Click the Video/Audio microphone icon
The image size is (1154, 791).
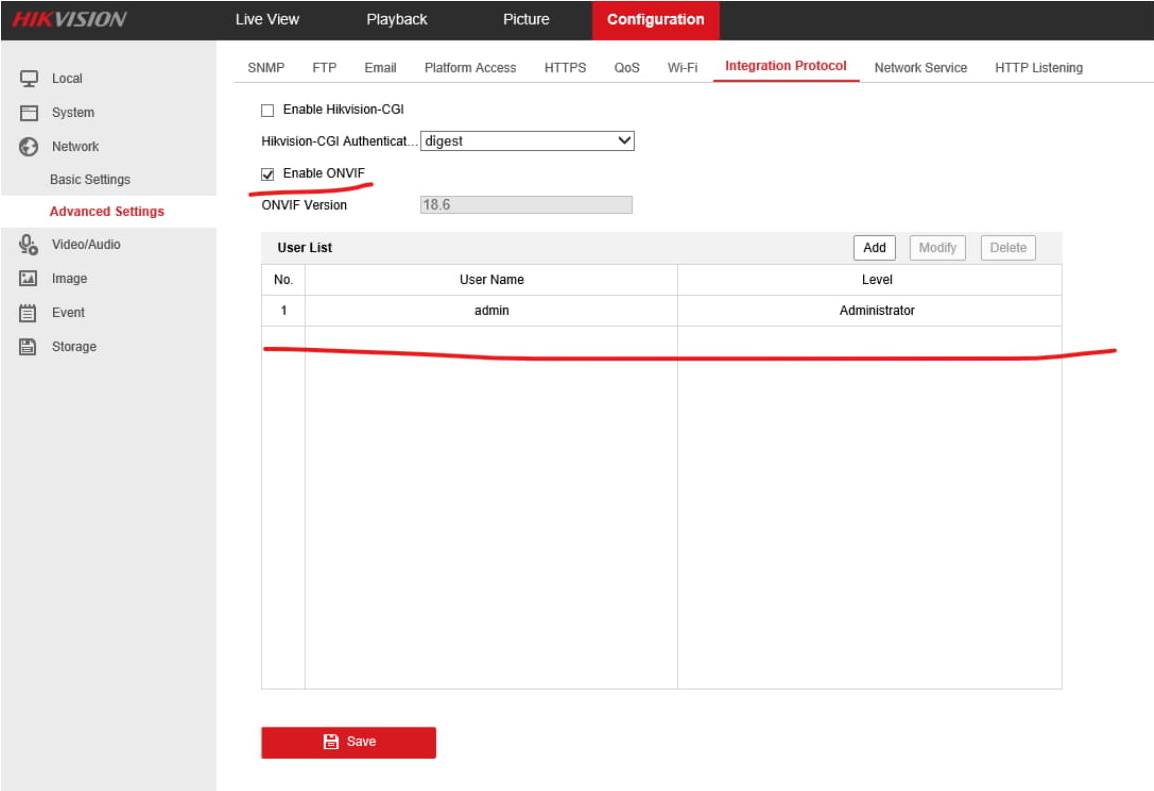(x=29, y=245)
